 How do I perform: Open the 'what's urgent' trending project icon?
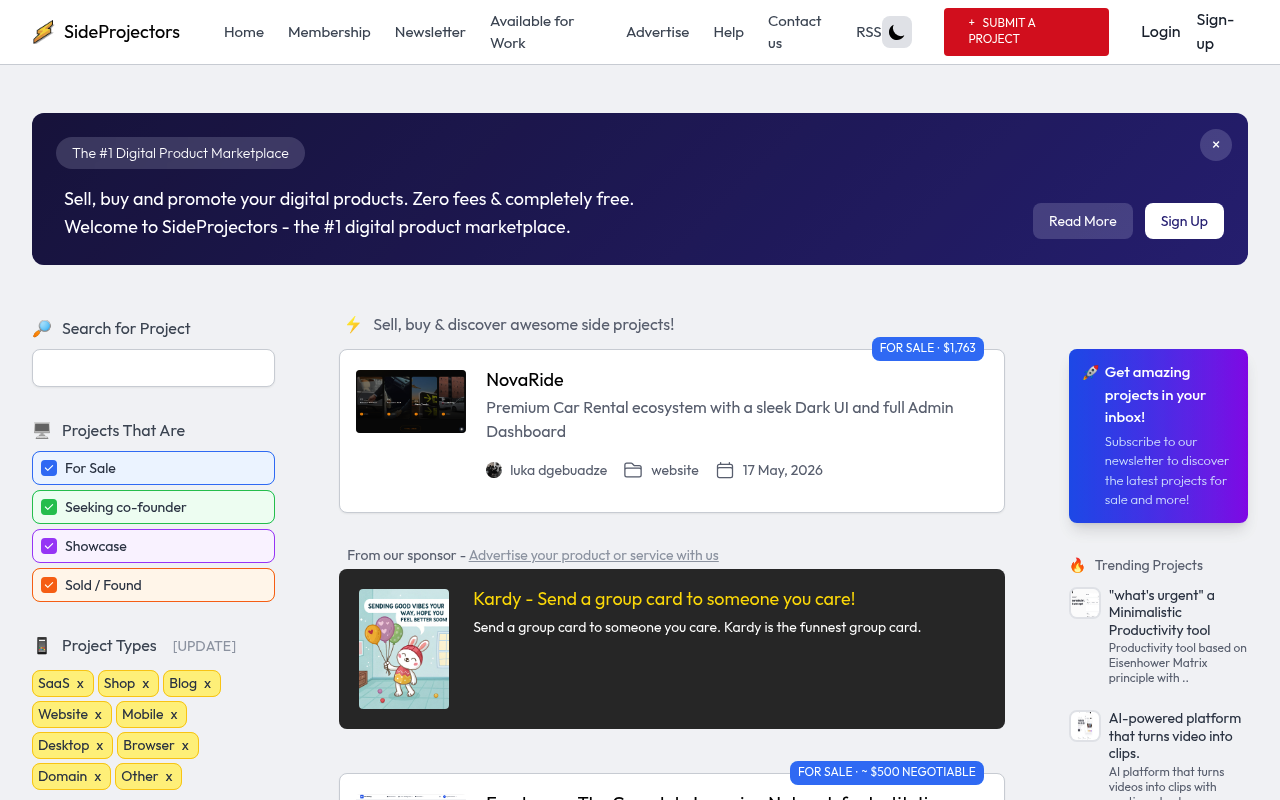coord(1085,603)
